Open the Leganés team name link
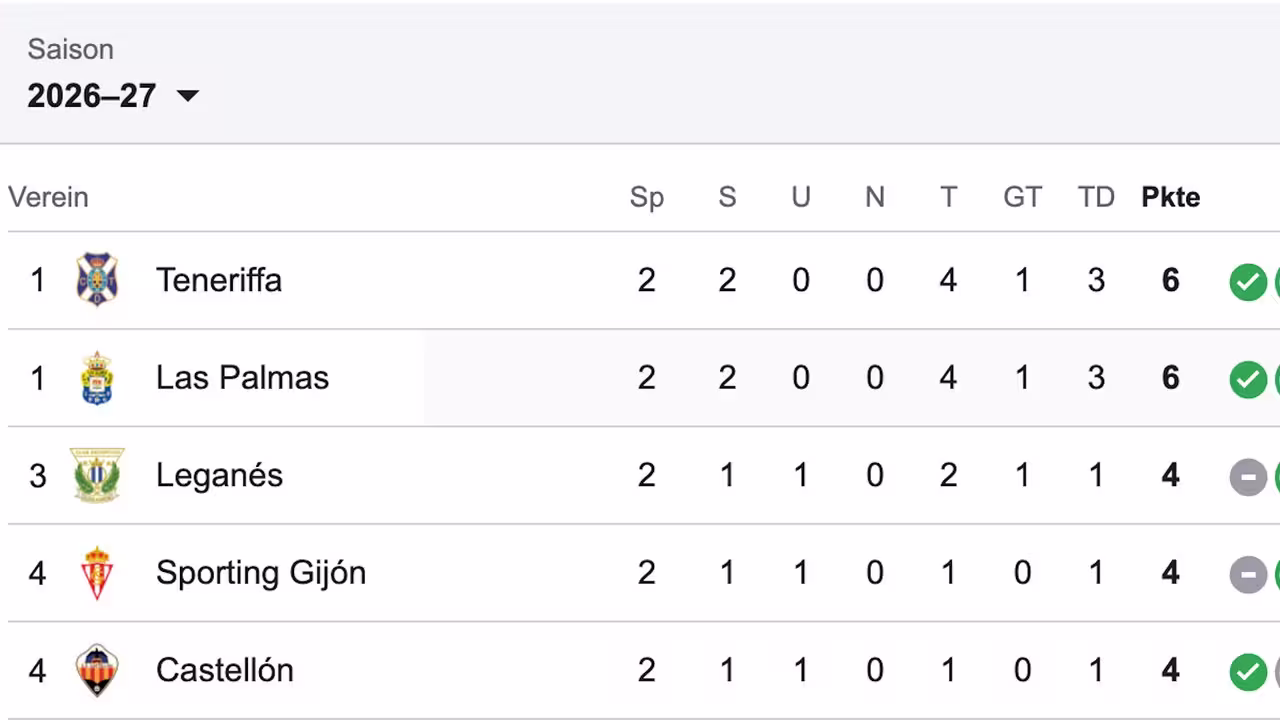1280x720 pixels. click(220, 475)
